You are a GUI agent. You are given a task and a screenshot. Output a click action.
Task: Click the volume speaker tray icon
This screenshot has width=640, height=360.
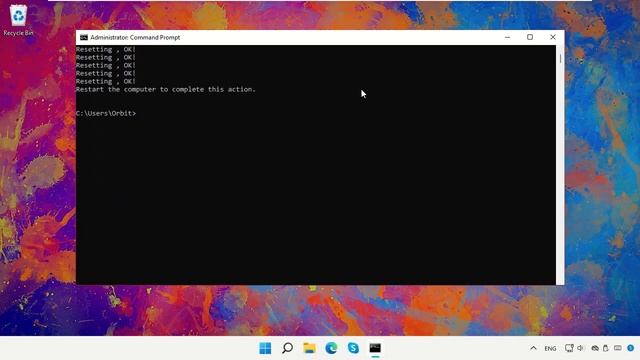(x=581, y=348)
